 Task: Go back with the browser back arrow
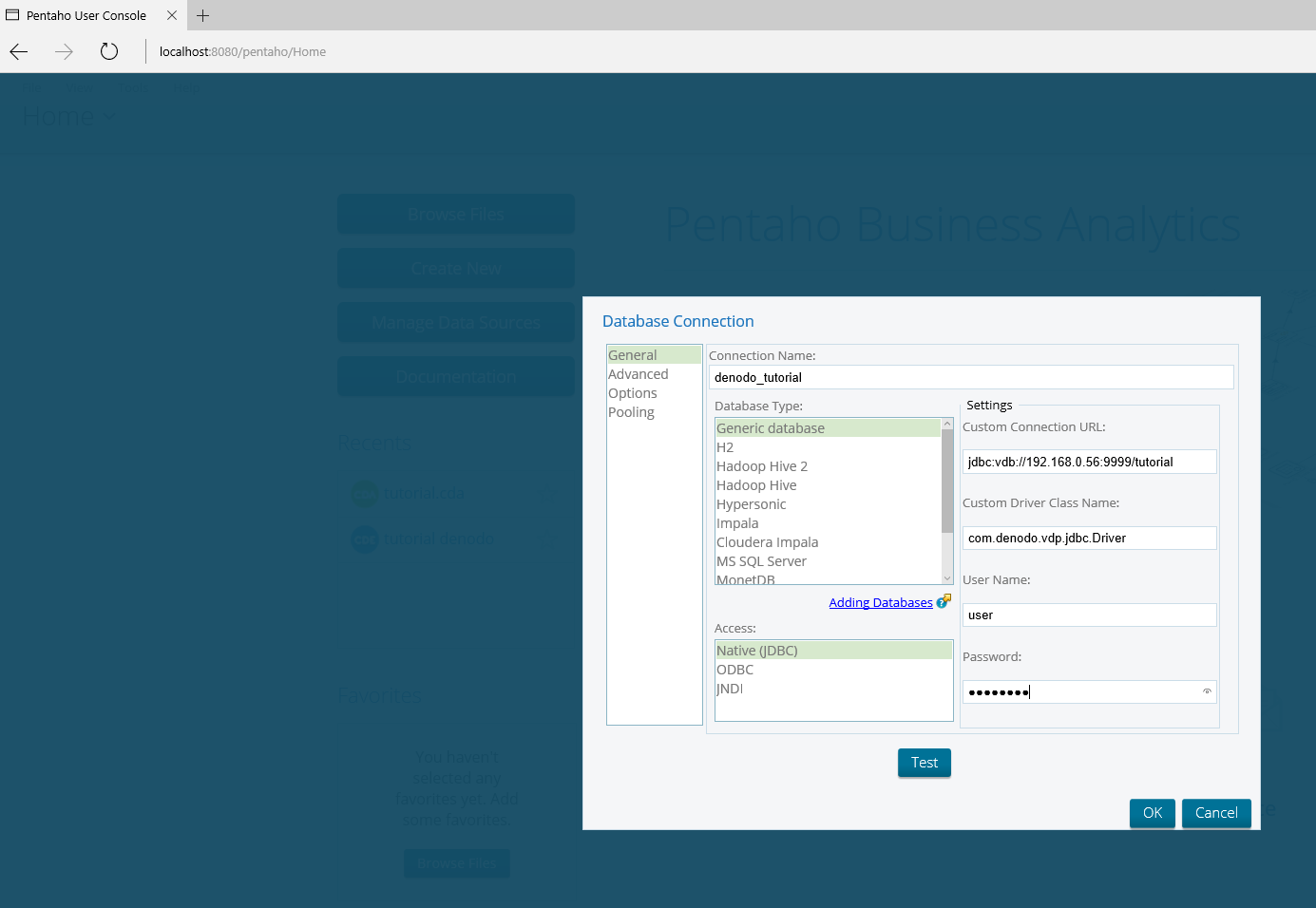tap(18, 51)
